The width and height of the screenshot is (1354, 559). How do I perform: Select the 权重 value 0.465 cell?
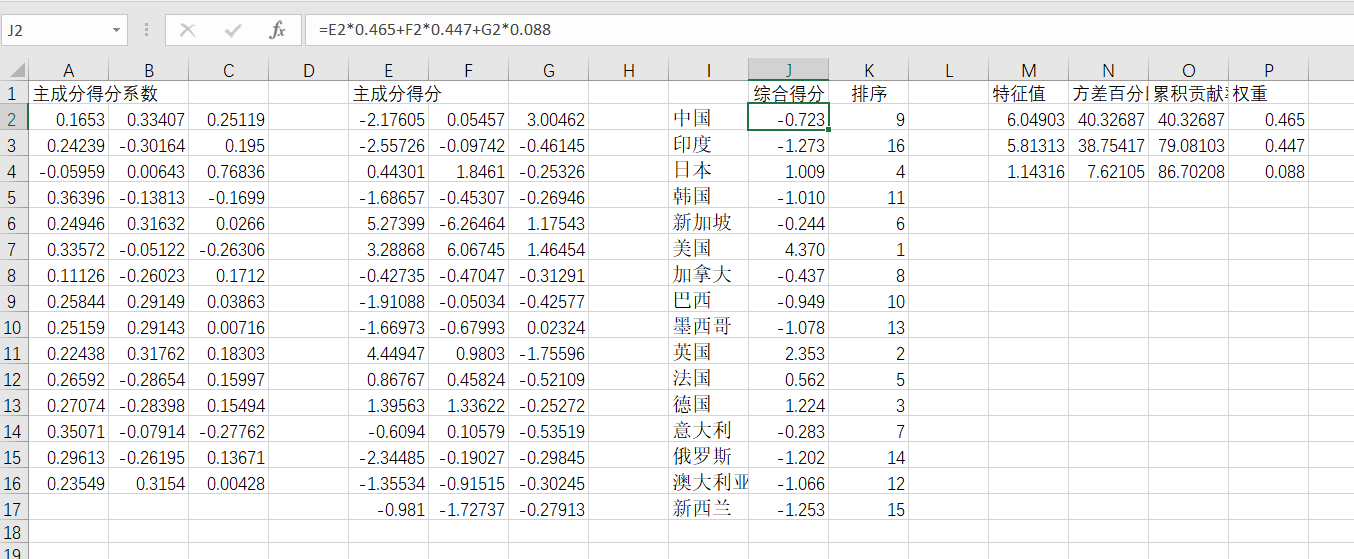tap(1268, 120)
